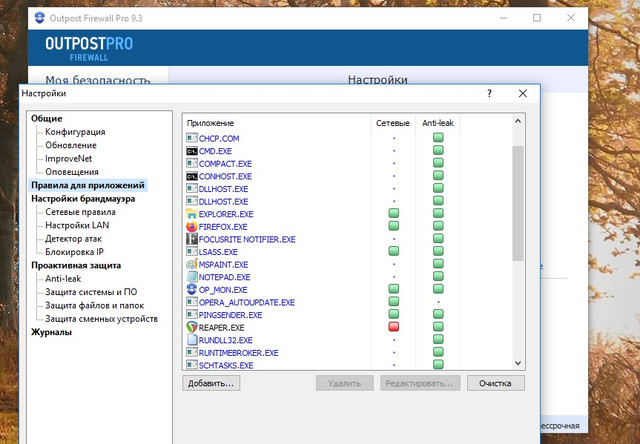Click scrollbar down arrow in application list

click(518, 363)
